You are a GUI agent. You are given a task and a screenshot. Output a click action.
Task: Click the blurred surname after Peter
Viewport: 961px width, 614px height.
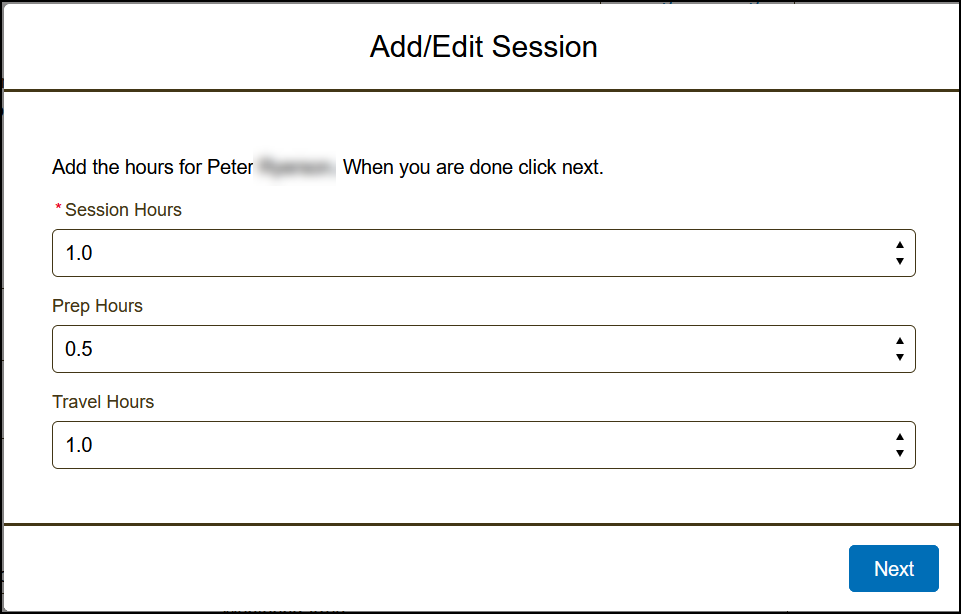[297, 167]
